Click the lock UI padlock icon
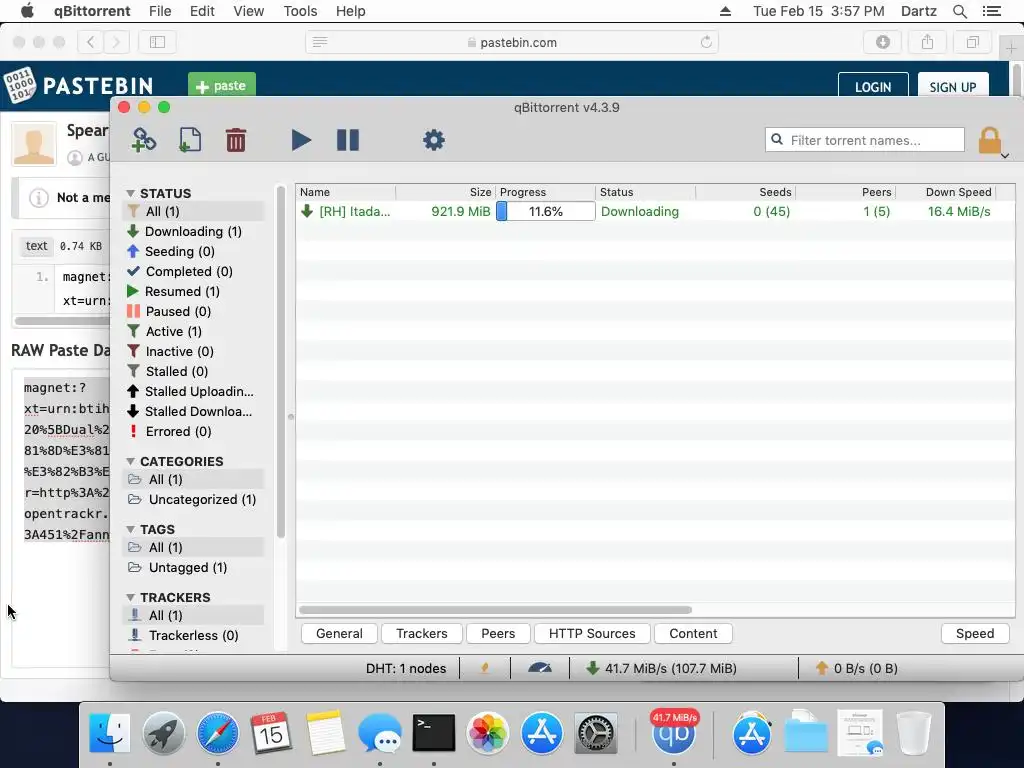 coord(989,140)
